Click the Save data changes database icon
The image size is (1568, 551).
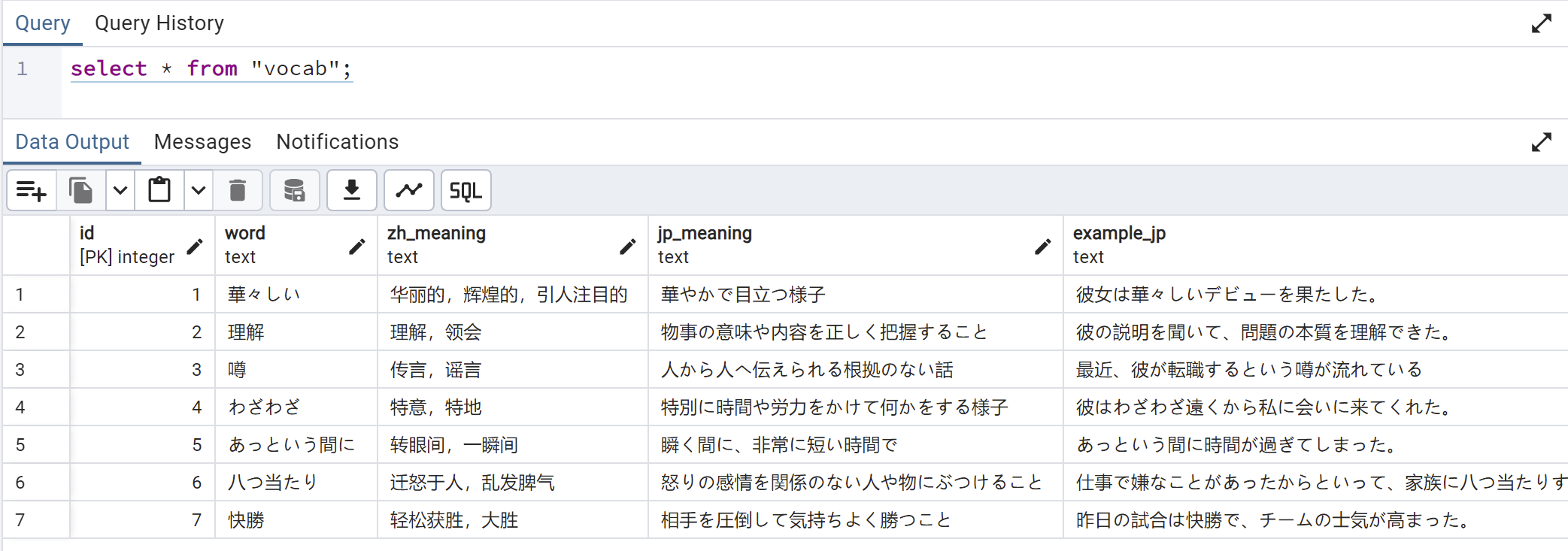click(295, 191)
